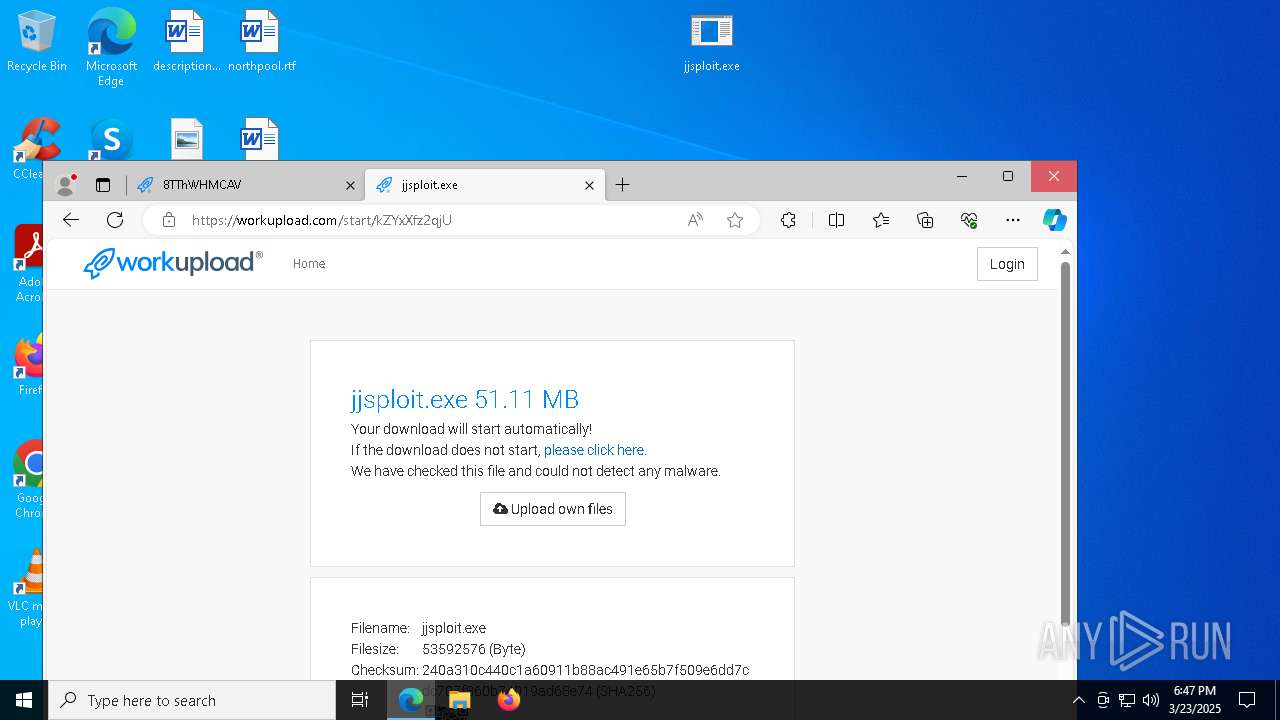
Task: Open File Explorer on taskbar
Action: [x=459, y=700]
